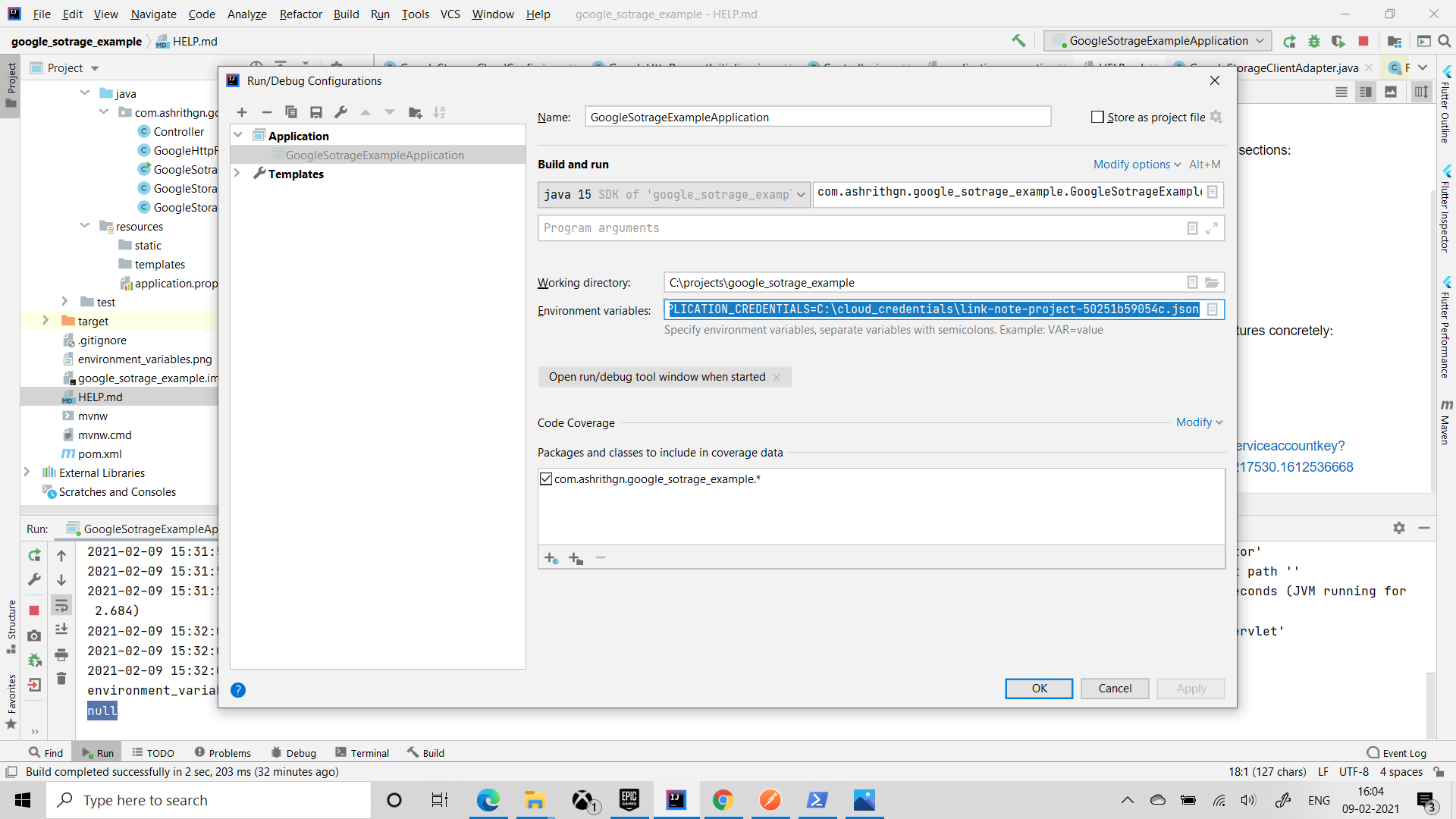Open the Refactor menu

pos(300,14)
